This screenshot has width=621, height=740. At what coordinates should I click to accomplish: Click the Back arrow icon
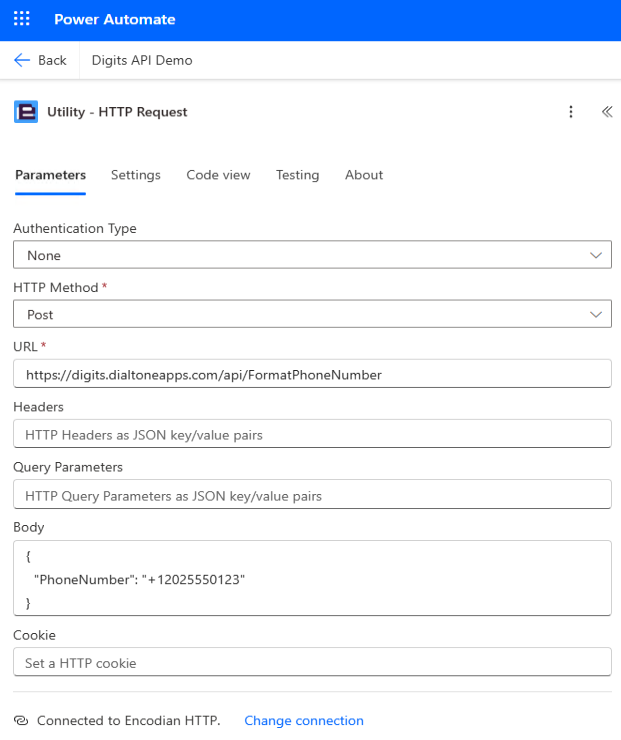point(22,60)
